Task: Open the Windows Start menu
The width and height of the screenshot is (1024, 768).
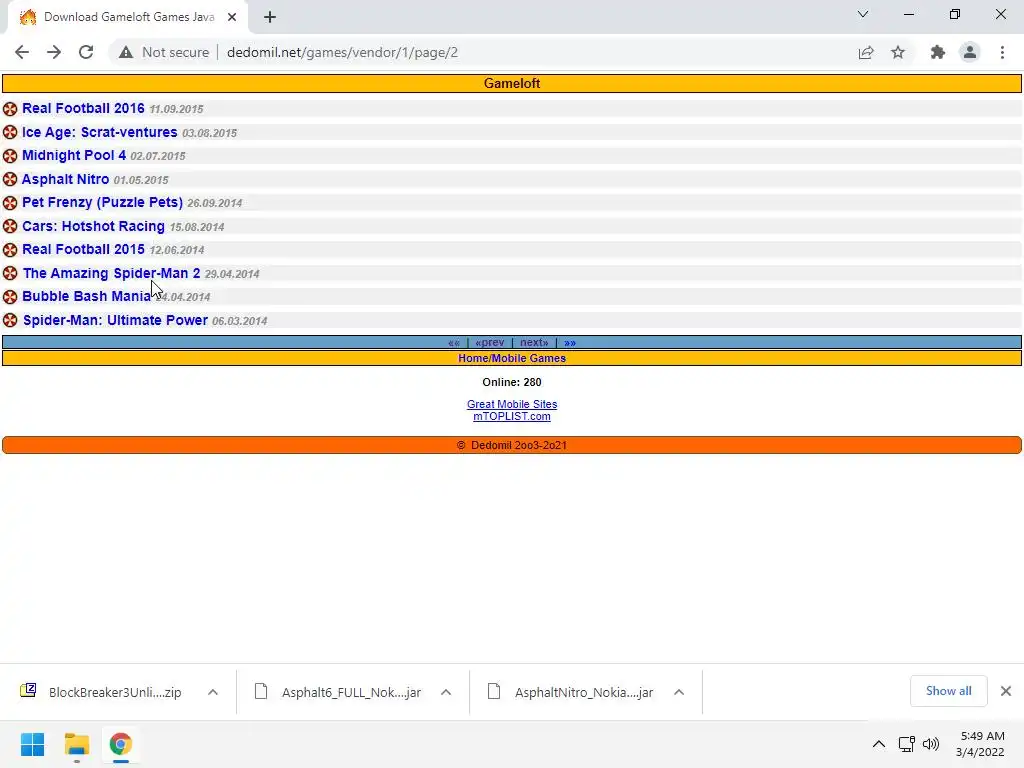Action: pyautogui.click(x=33, y=744)
